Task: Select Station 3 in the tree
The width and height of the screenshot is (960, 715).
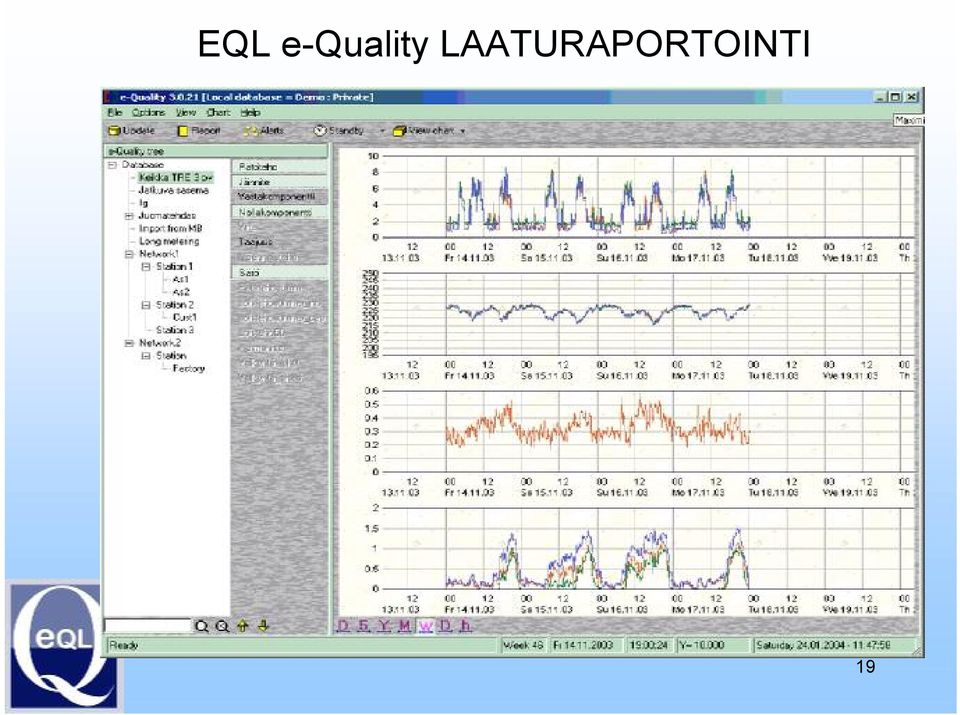Action: (175, 331)
